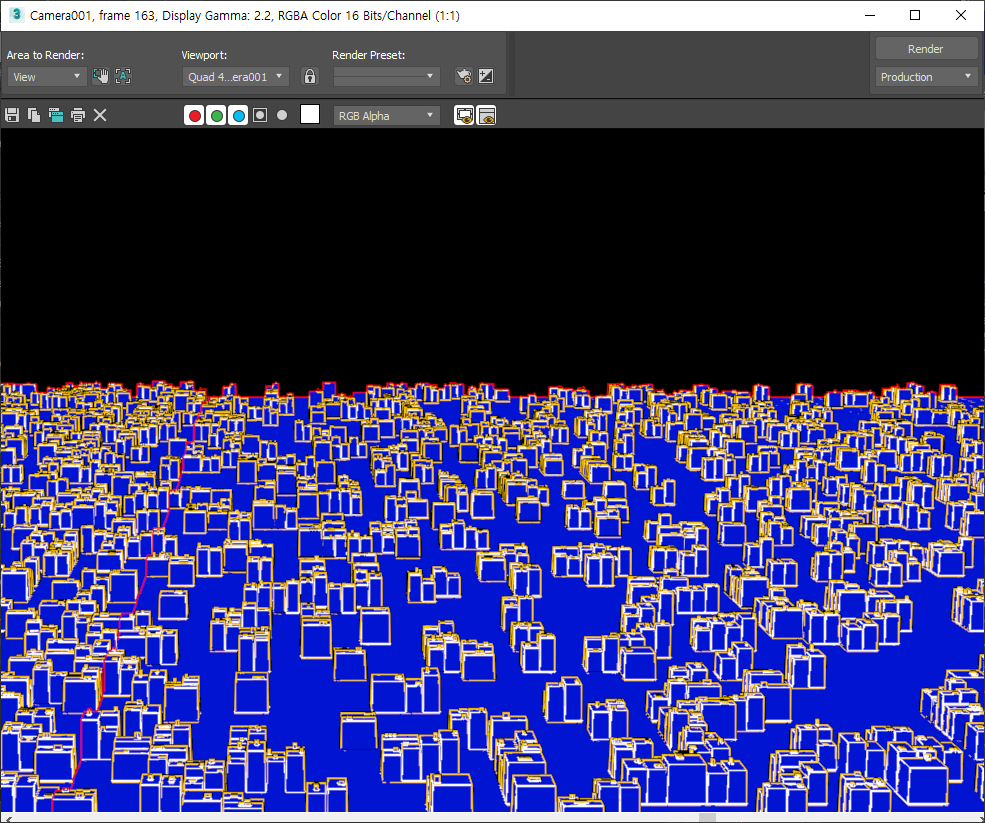Maximize the rendered frame window
The height and width of the screenshot is (823, 985).
[x=915, y=15]
